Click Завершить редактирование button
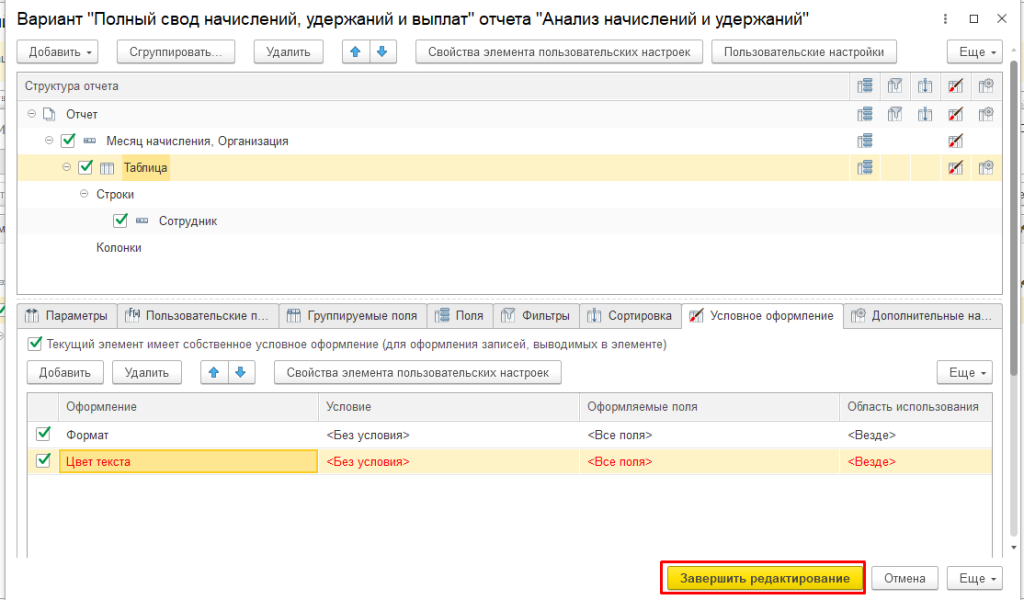The height and width of the screenshot is (600, 1024). pyautogui.click(x=764, y=579)
